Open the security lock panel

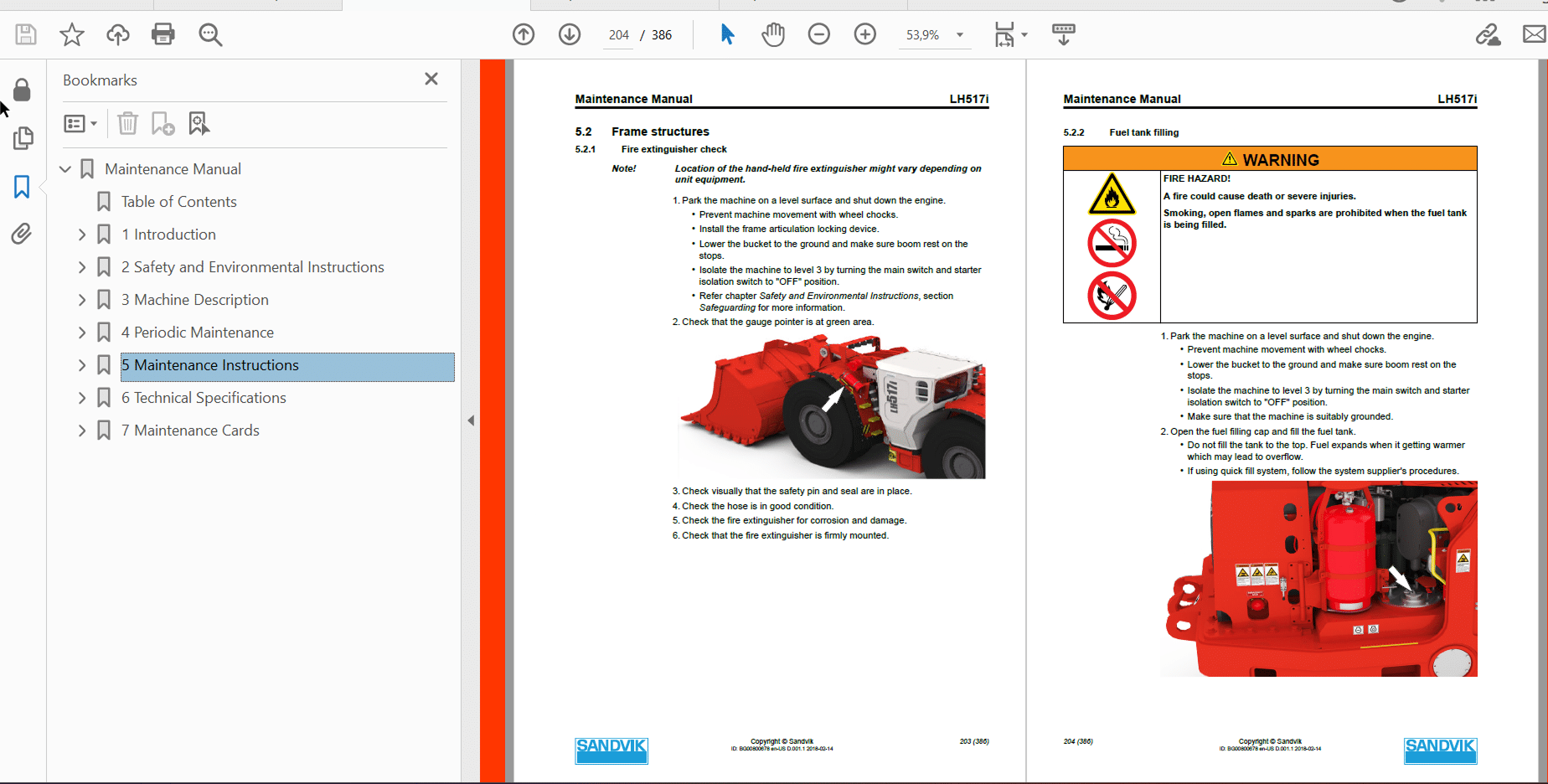[23, 90]
